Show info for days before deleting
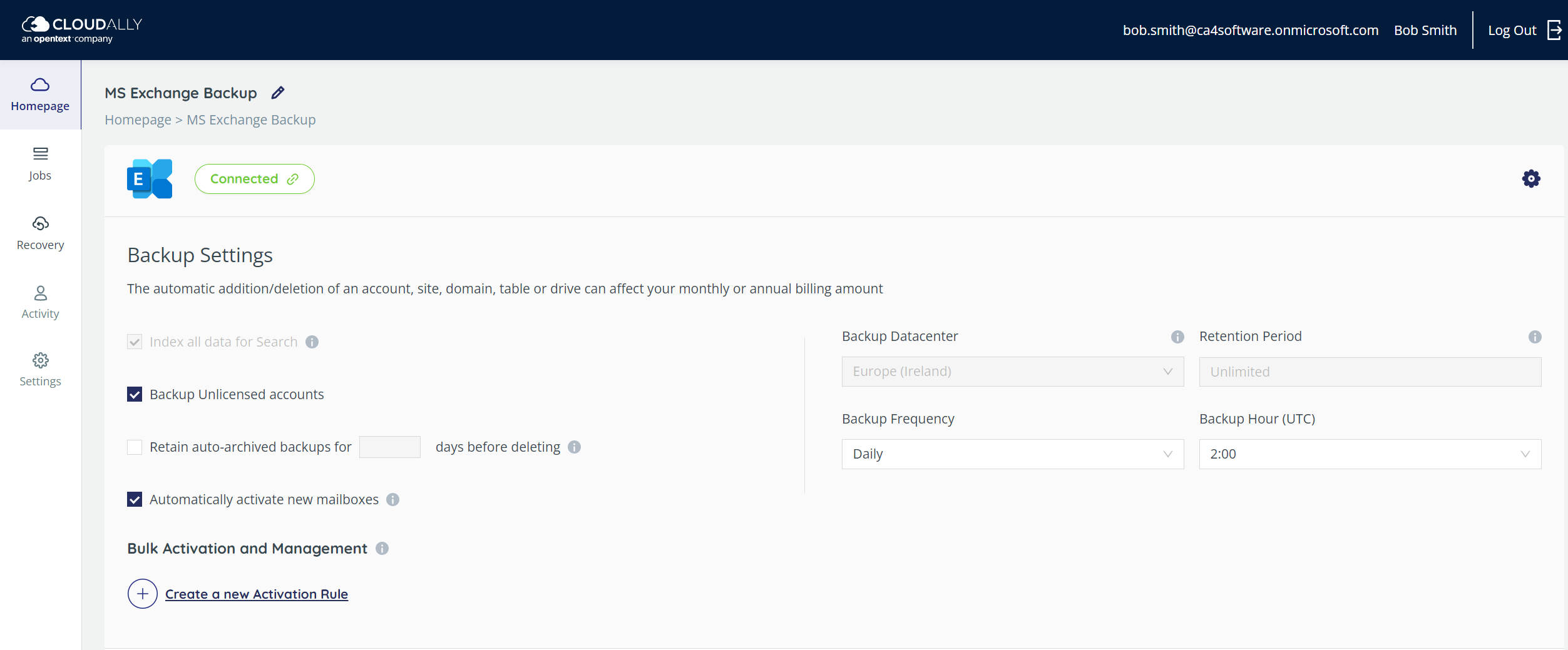Viewport: 1568px width, 650px height. 575,447
